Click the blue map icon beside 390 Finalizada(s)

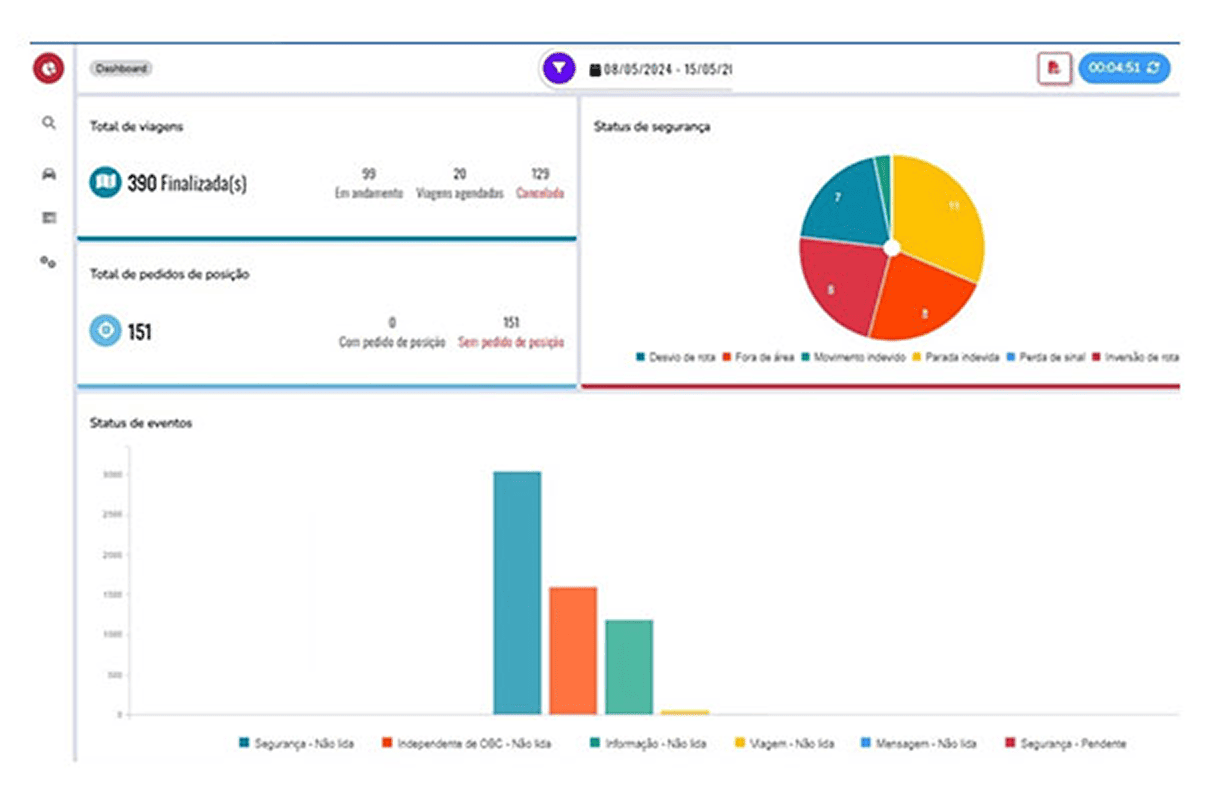[x=105, y=183]
